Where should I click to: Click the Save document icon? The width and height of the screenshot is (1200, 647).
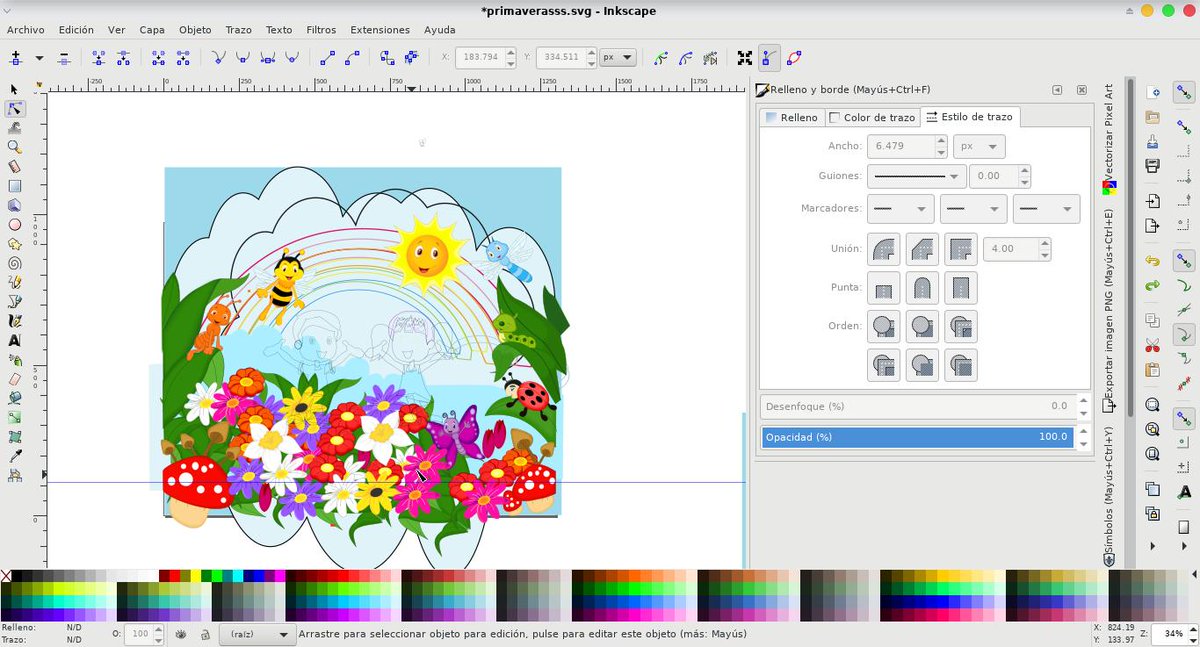(1152, 141)
